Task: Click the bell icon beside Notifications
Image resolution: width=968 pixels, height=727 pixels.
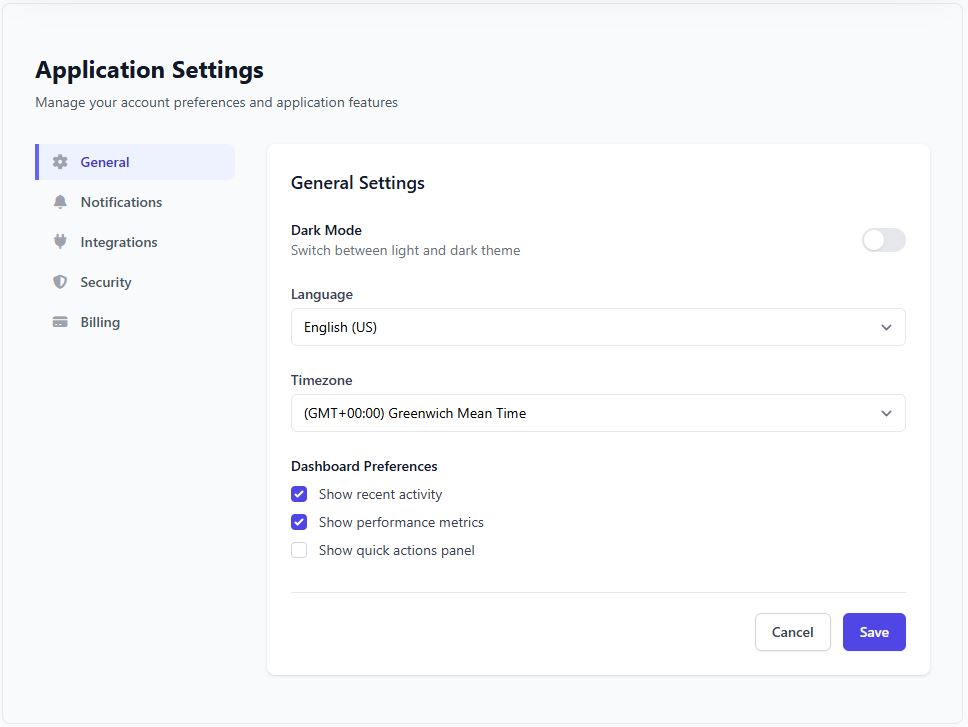Action: 60,201
